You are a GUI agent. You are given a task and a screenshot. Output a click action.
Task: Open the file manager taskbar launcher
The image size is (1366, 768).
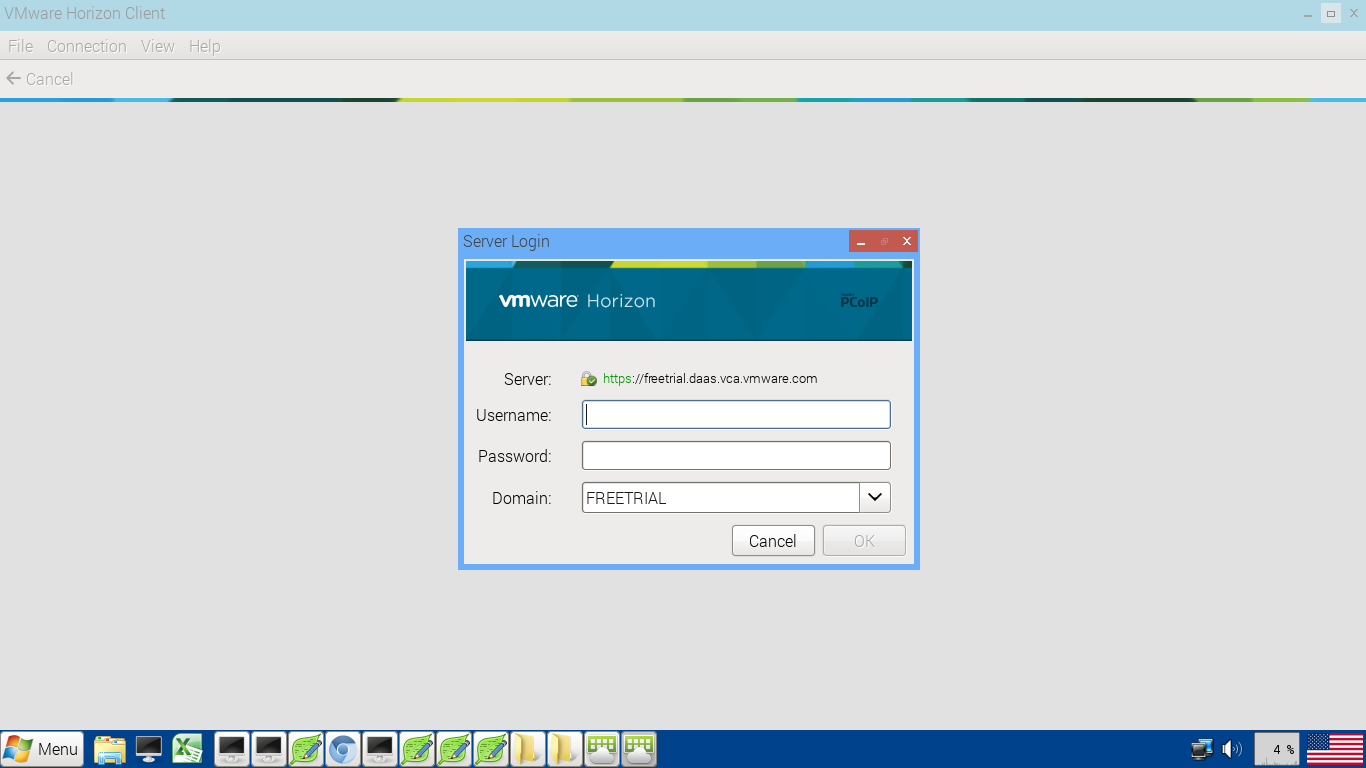pyautogui.click(x=110, y=749)
